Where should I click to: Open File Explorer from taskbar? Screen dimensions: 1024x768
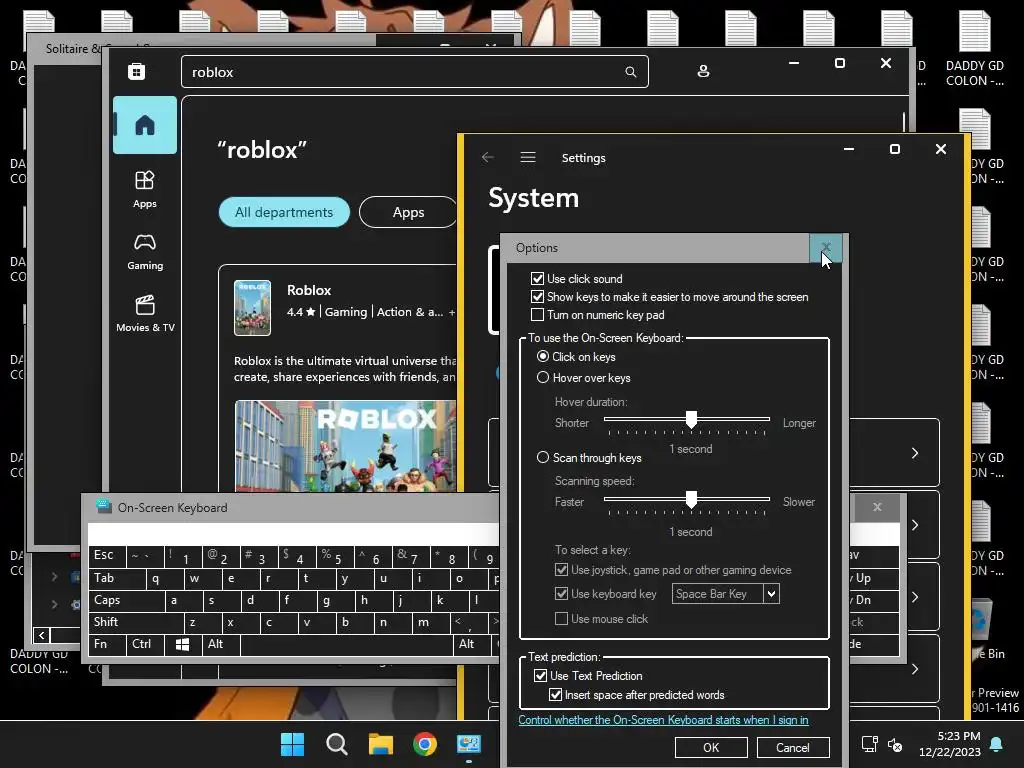click(381, 744)
